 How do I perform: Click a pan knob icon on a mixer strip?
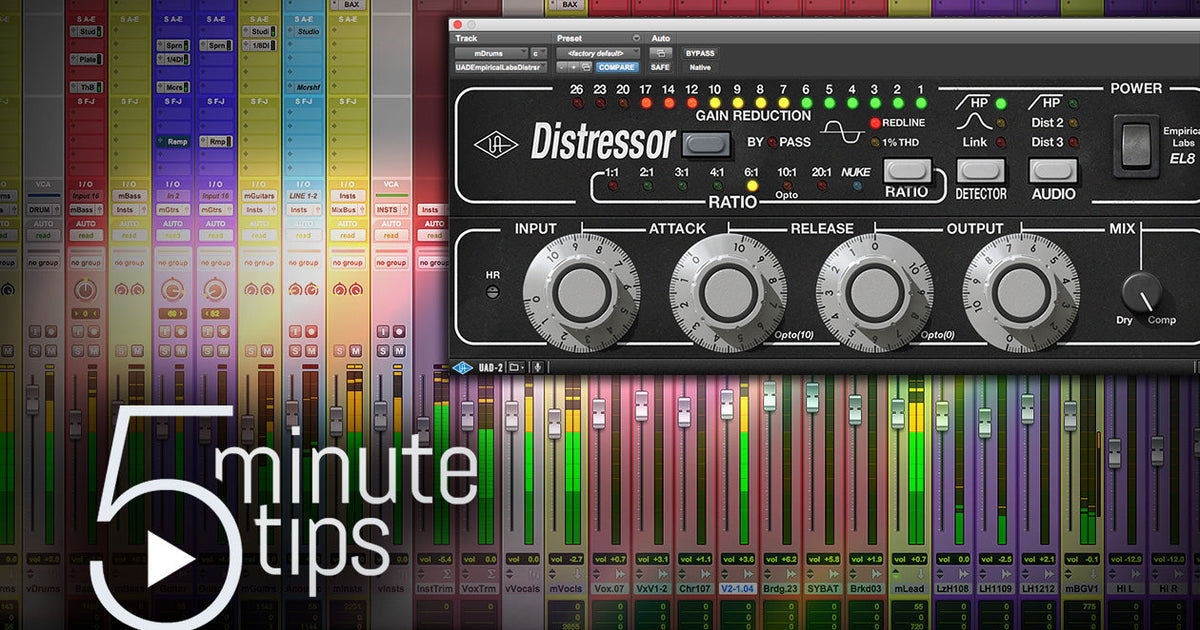(84, 290)
